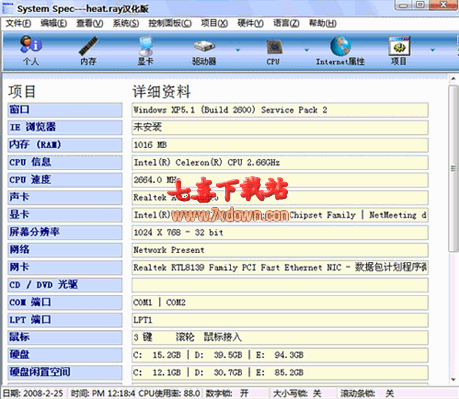Image resolution: width=459 pixels, height=399 pixels.
Task: Click the 内存 (RAM) item label
Action: (65, 145)
